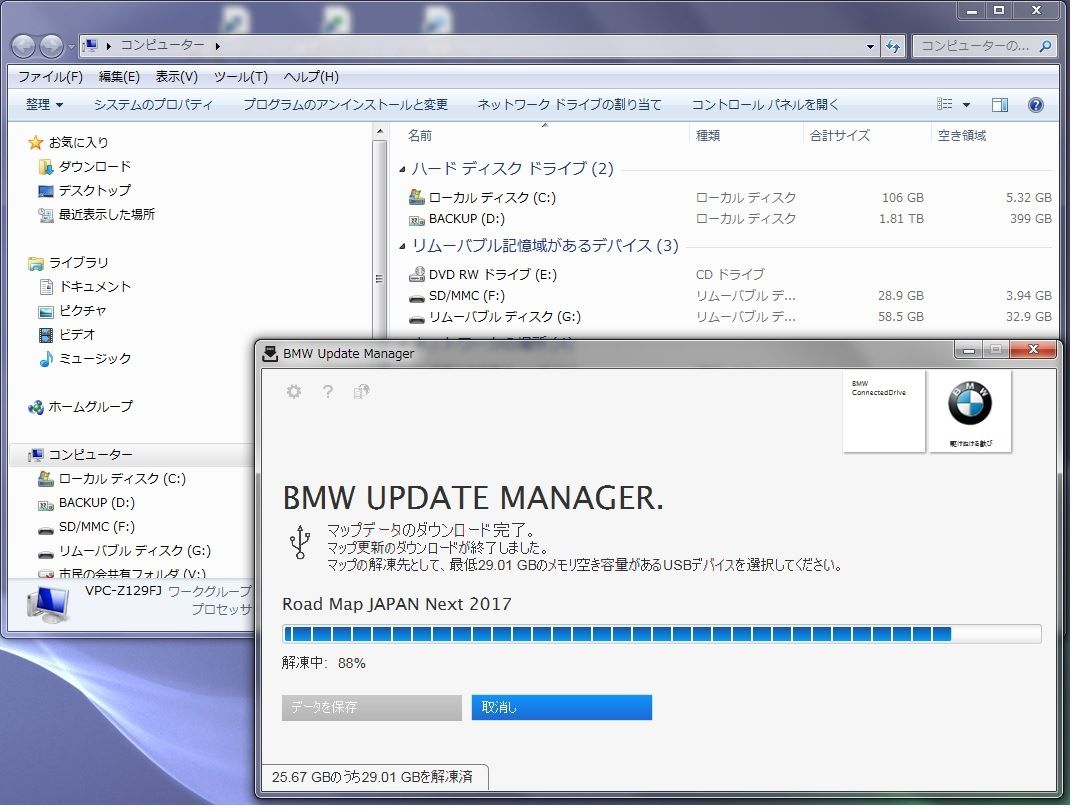1080x810 pixels.
Task: Click the Explorer forward navigation arrow
Action: coord(52,46)
